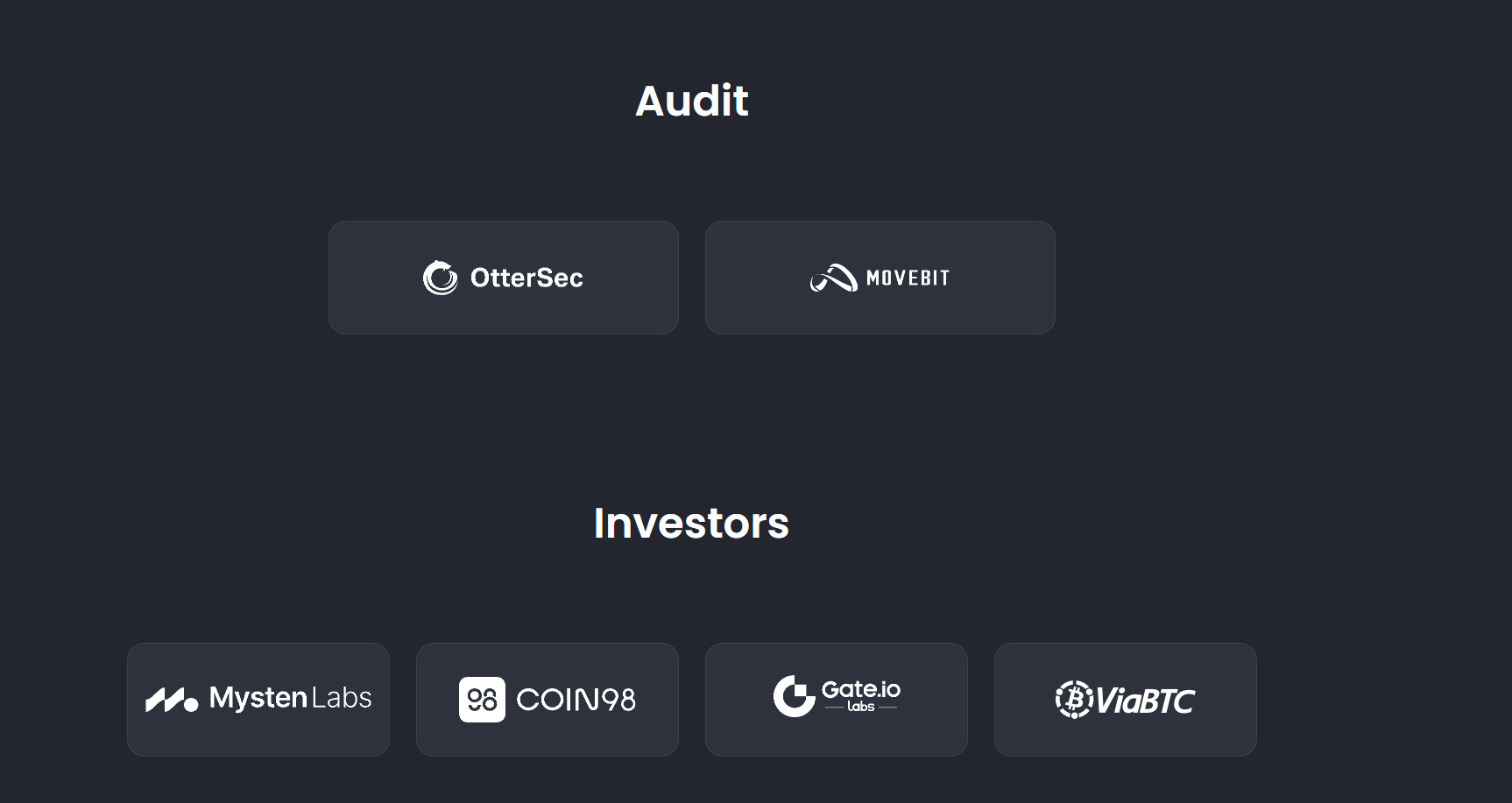Image resolution: width=1512 pixels, height=803 pixels.
Task: Open the Coin98 investor card
Action: (x=548, y=700)
